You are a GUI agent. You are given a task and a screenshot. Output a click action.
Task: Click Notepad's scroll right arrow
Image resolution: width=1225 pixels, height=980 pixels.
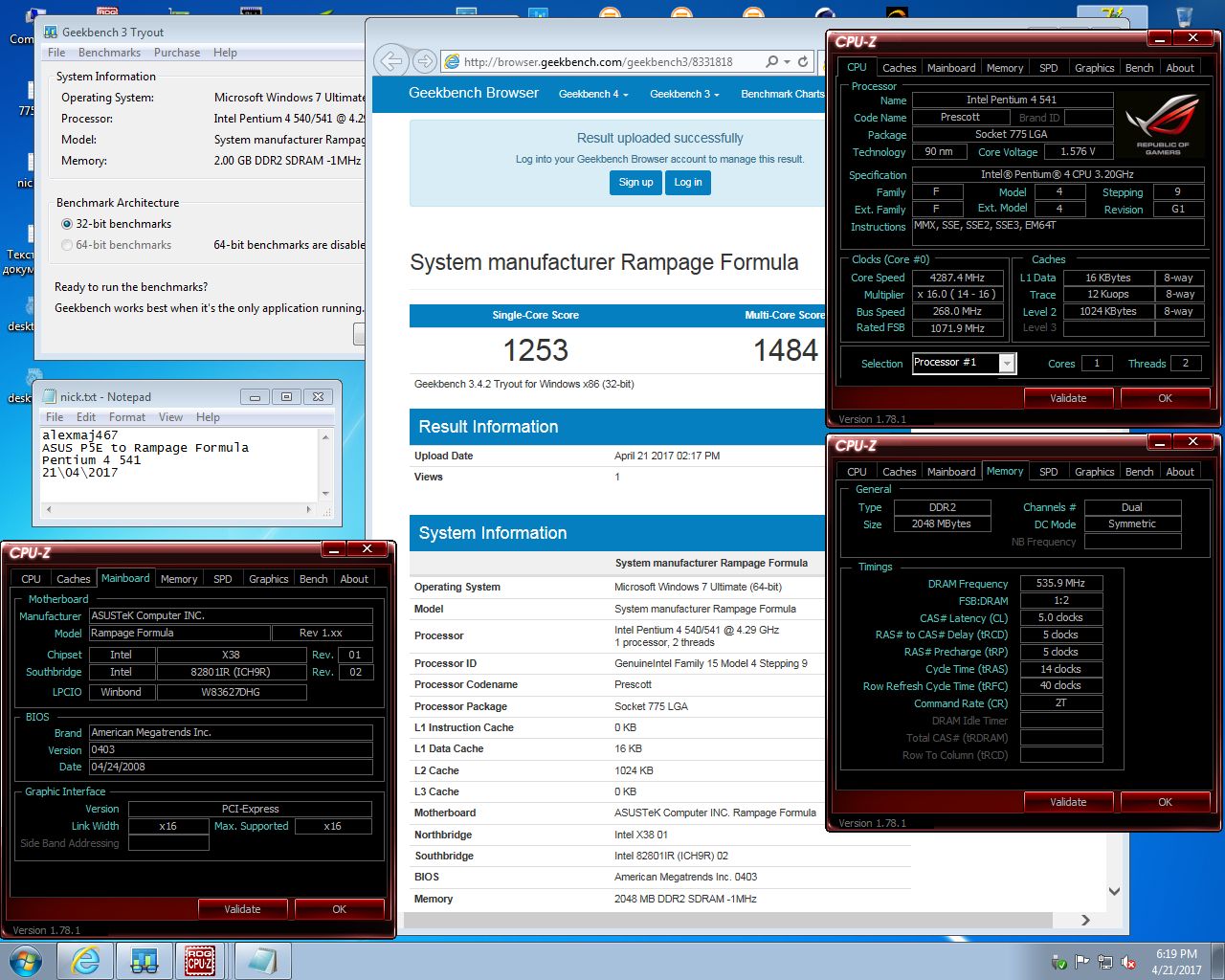(x=308, y=510)
